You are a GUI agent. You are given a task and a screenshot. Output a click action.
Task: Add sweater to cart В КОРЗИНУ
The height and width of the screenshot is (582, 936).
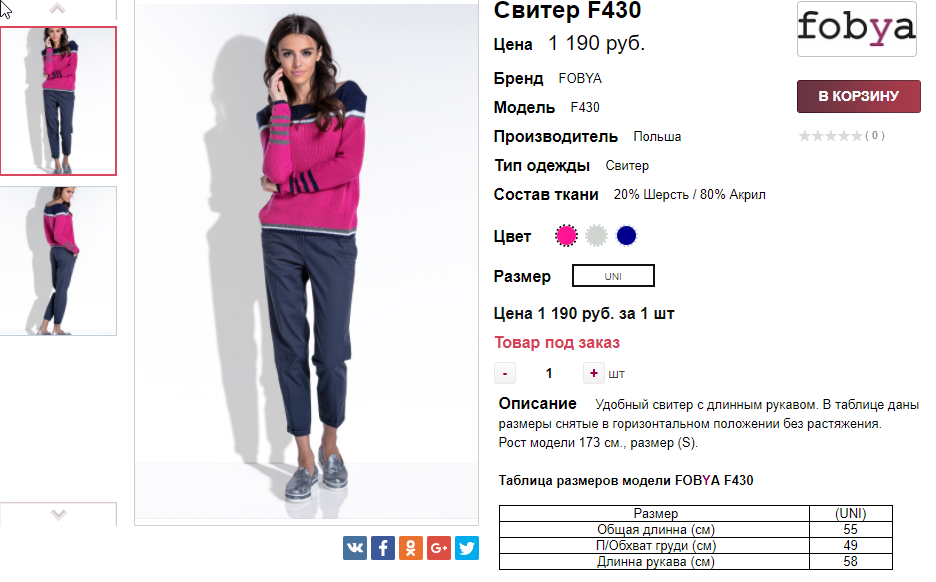coord(858,96)
